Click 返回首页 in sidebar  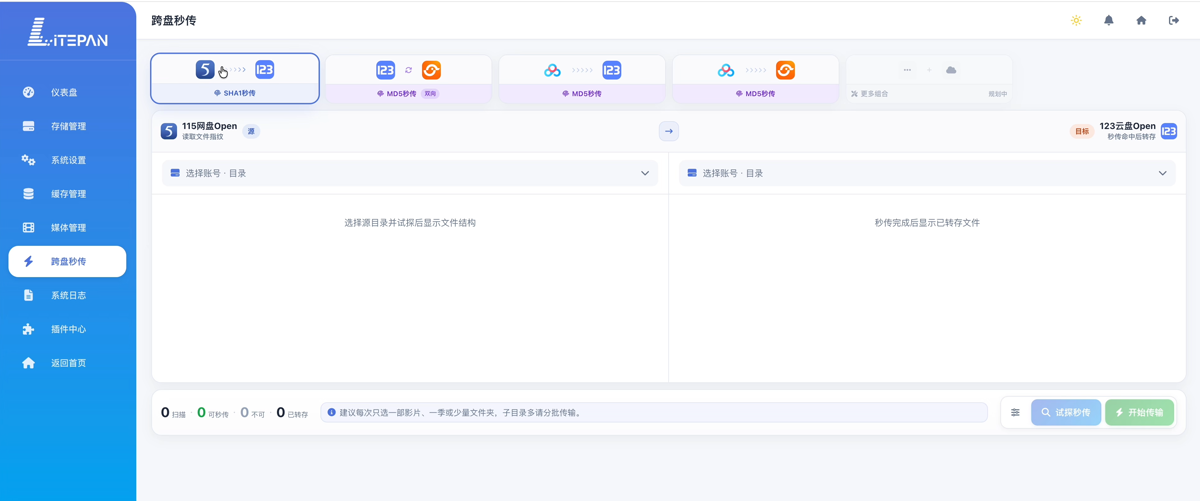click(x=67, y=363)
